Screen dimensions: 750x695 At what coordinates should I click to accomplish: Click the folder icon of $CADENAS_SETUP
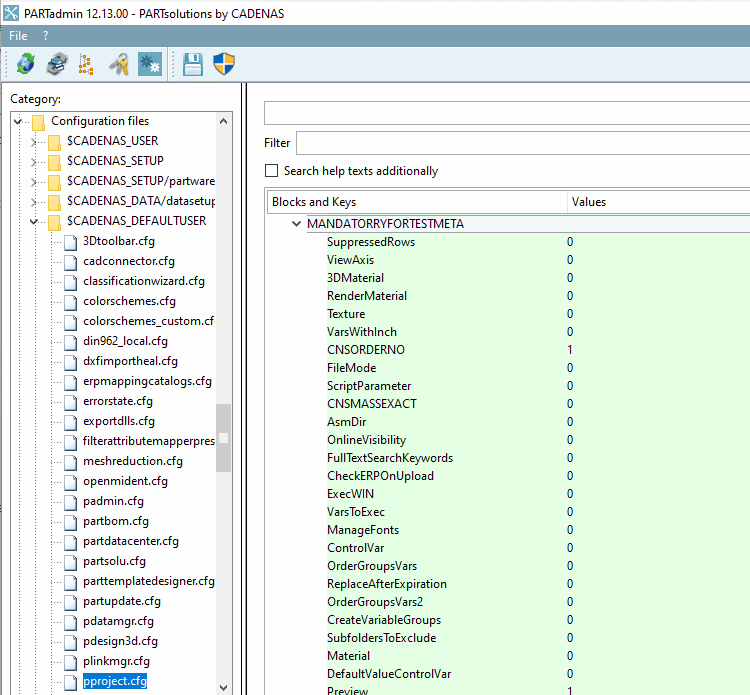point(55,162)
